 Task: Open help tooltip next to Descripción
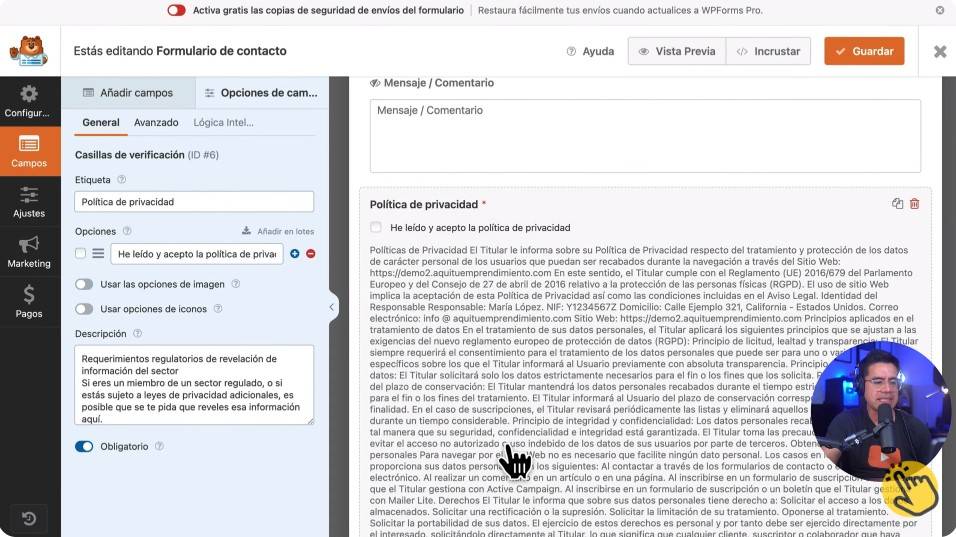(137, 333)
